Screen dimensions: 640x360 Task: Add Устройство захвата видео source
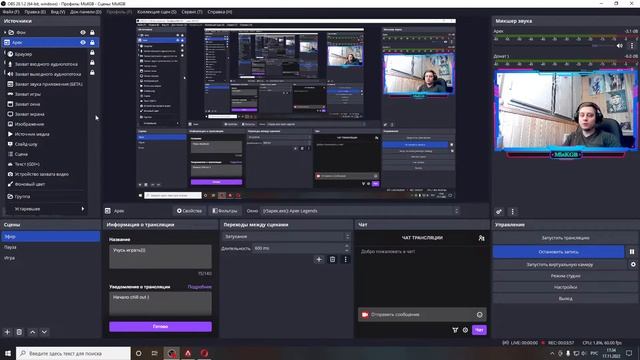[x=41, y=174]
